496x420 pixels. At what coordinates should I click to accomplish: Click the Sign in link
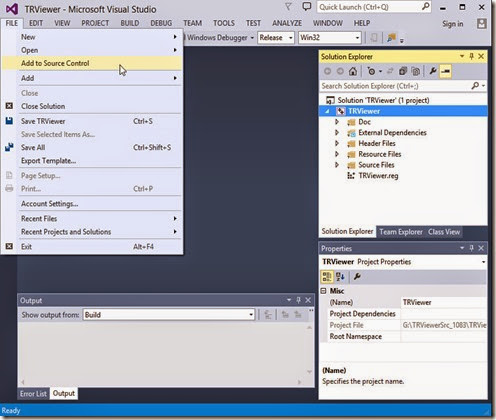(x=452, y=24)
